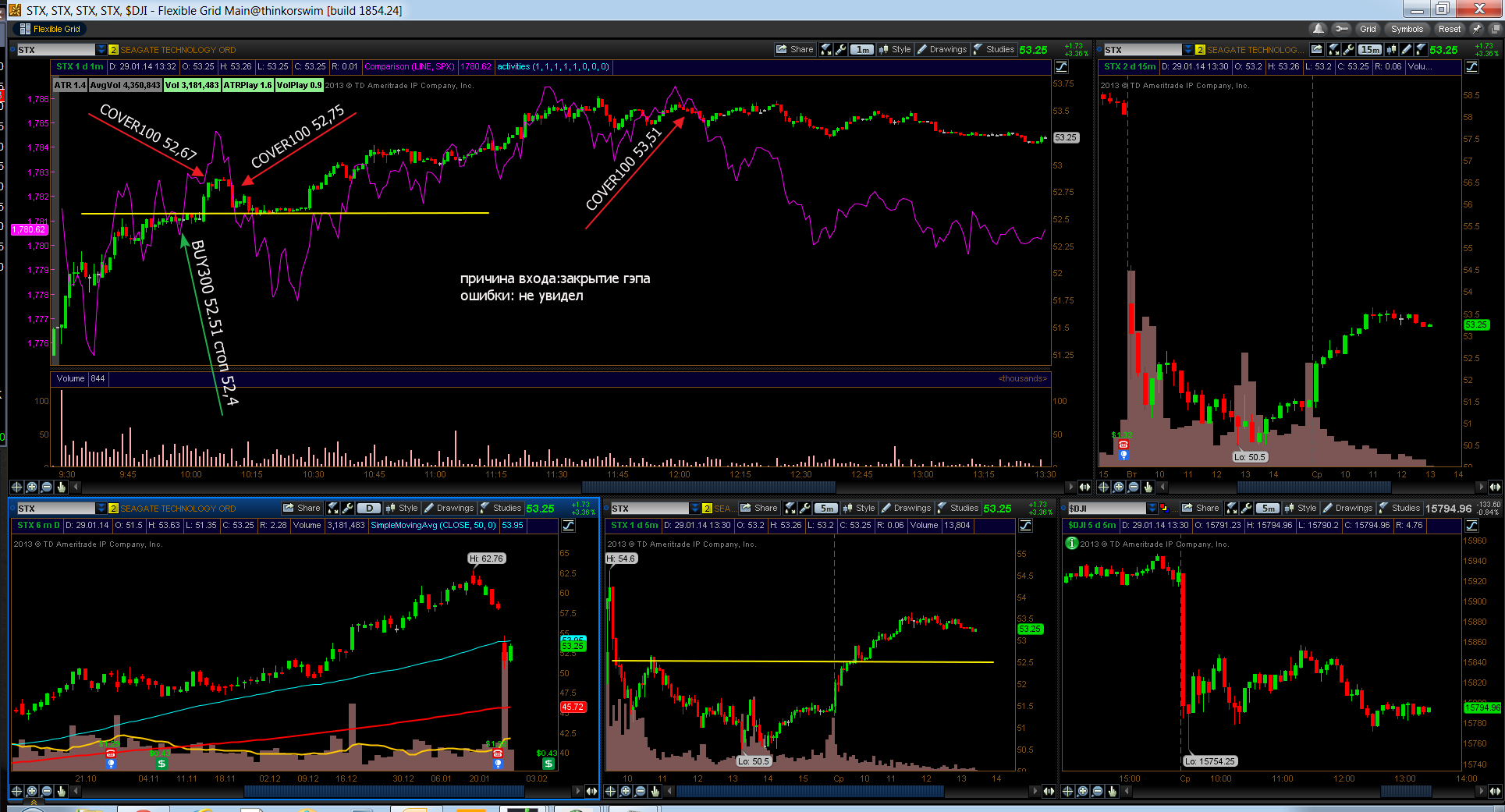
Task: Toggle VolPlay 0.9 label
Action: click(x=299, y=85)
